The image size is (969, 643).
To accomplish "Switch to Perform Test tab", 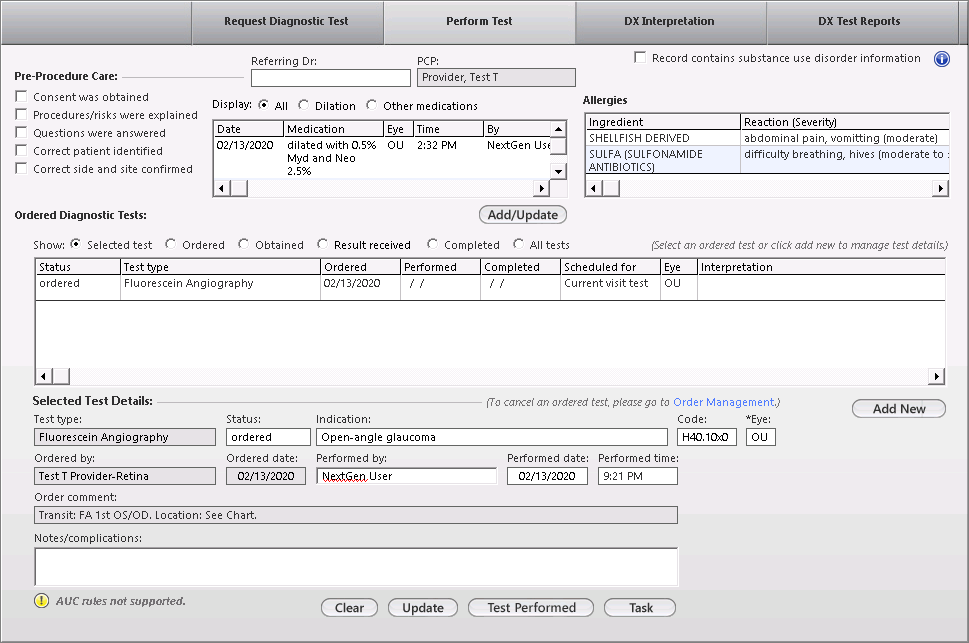I will click(480, 22).
